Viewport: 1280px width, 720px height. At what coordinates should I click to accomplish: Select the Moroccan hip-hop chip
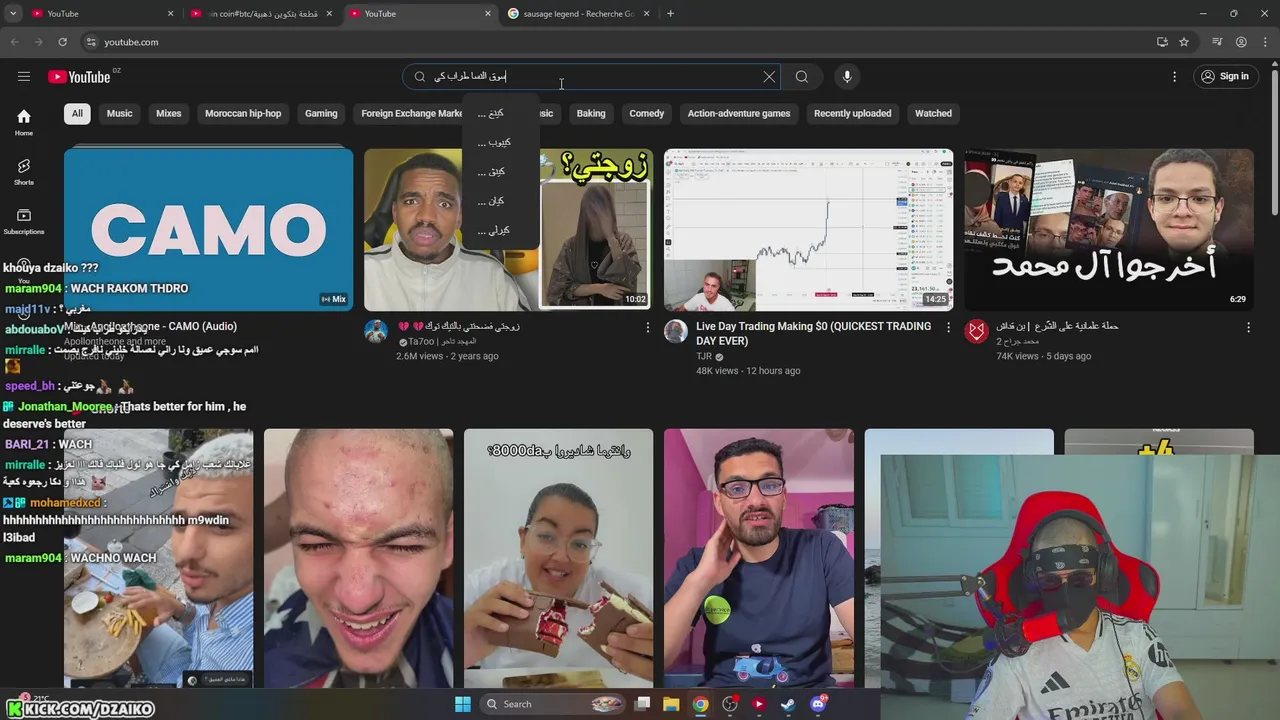click(x=243, y=113)
